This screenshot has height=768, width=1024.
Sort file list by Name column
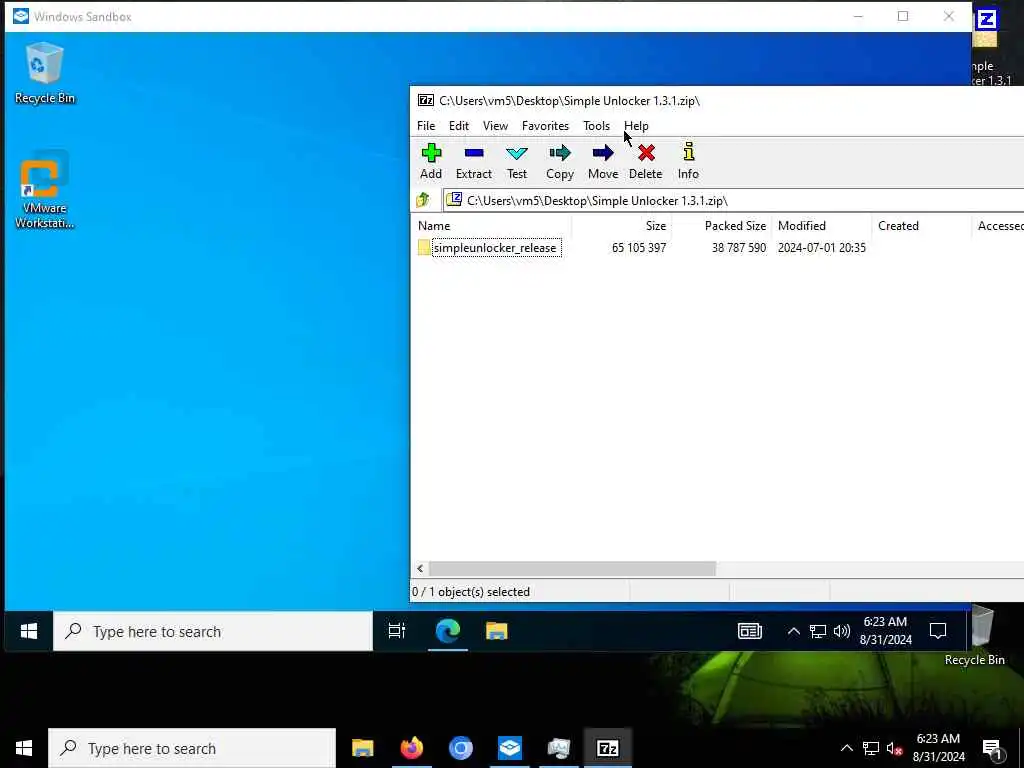492,226
